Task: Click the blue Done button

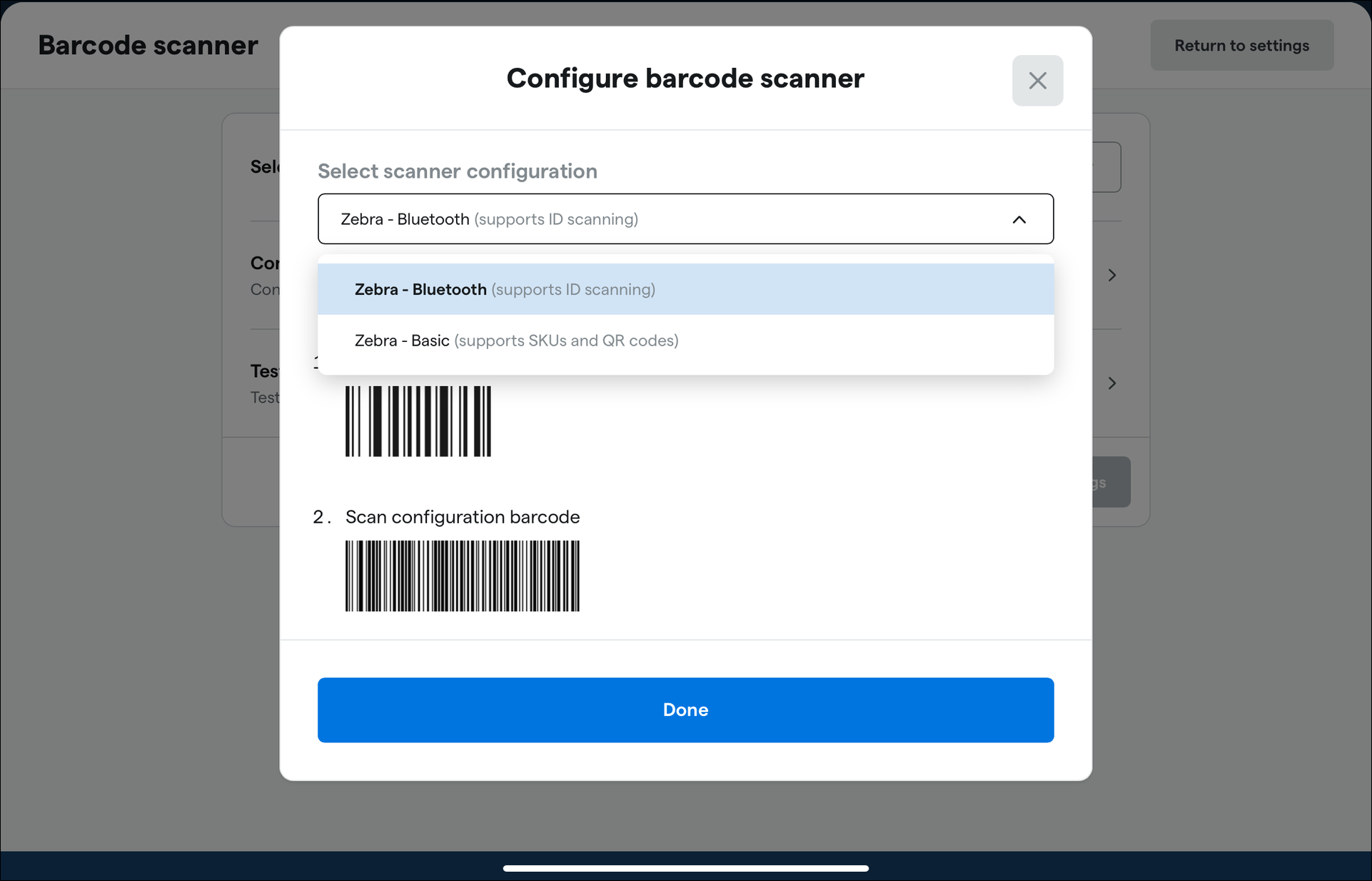Action: point(685,710)
